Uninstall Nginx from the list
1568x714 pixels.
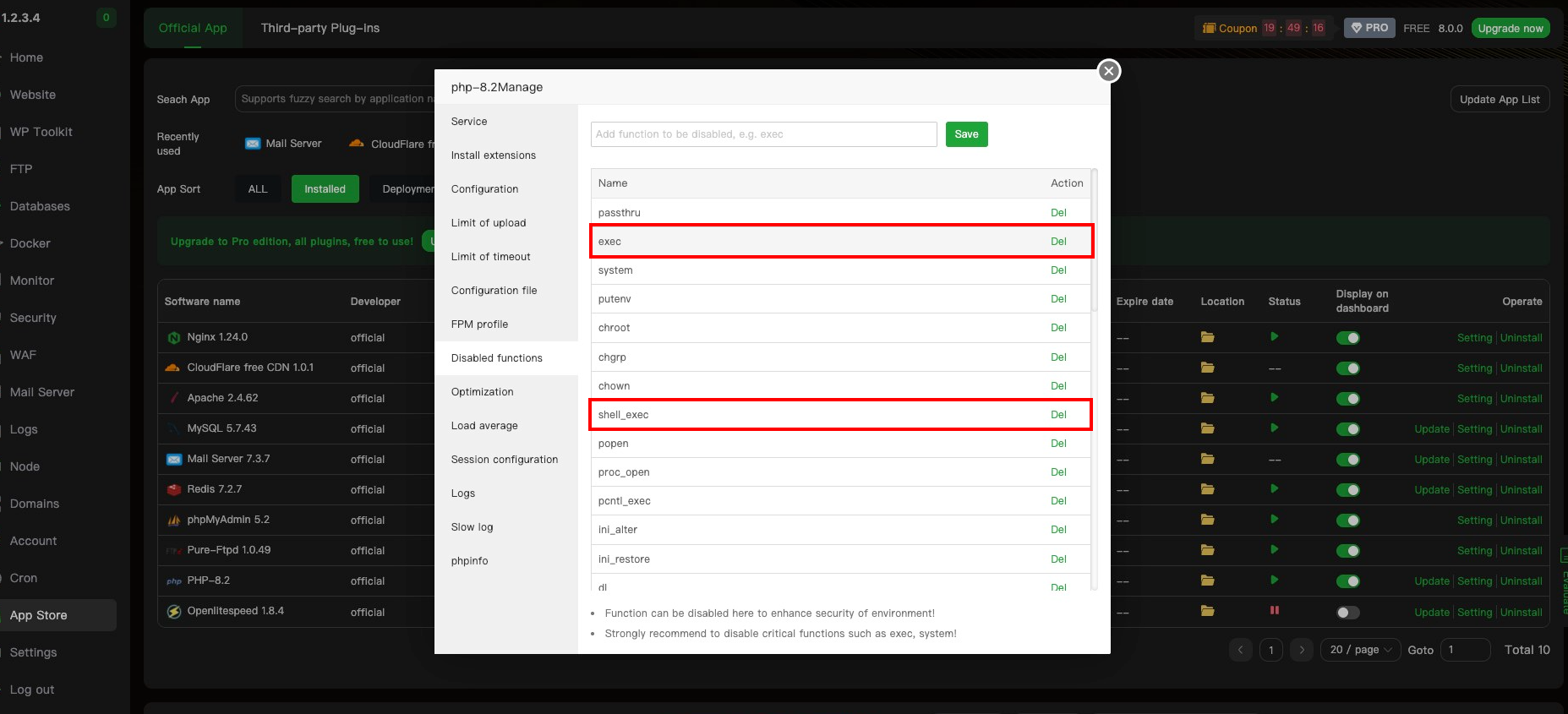coord(1522,338)
